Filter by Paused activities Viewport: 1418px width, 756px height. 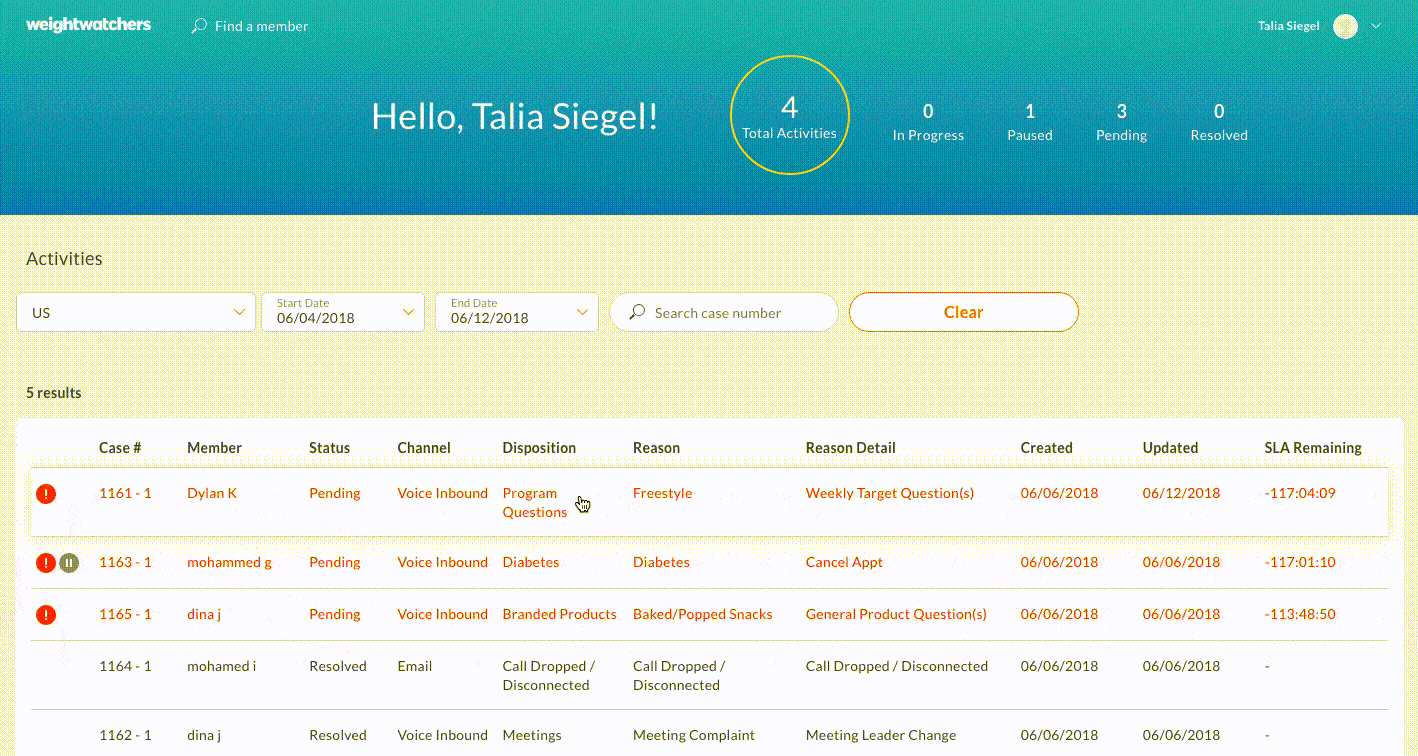pyautogui.click(x=1030, y=121)
